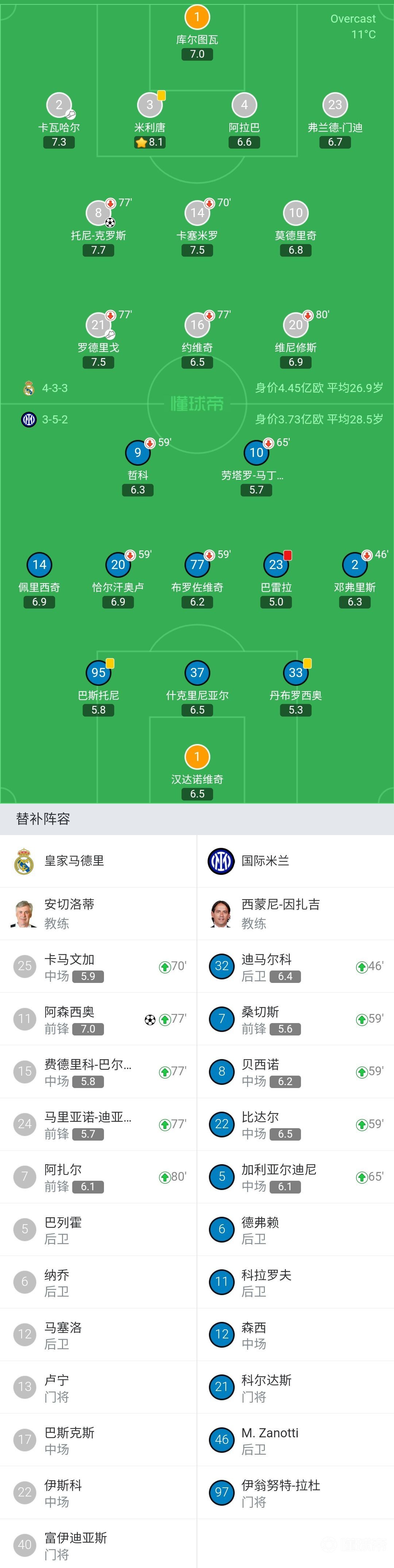The image size is (394, 1568).
Task: Open the Real Madrid crest in substitutes
Action: (x=24, y=861)
